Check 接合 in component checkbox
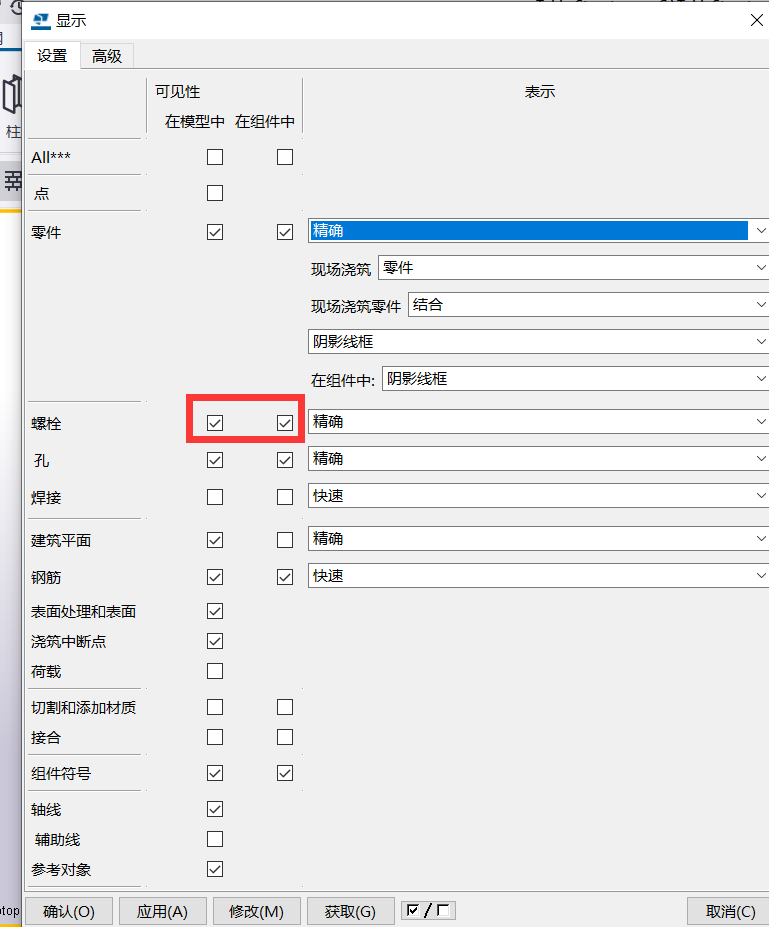This screenshot has width=769, height=927. tap(285, 737)
